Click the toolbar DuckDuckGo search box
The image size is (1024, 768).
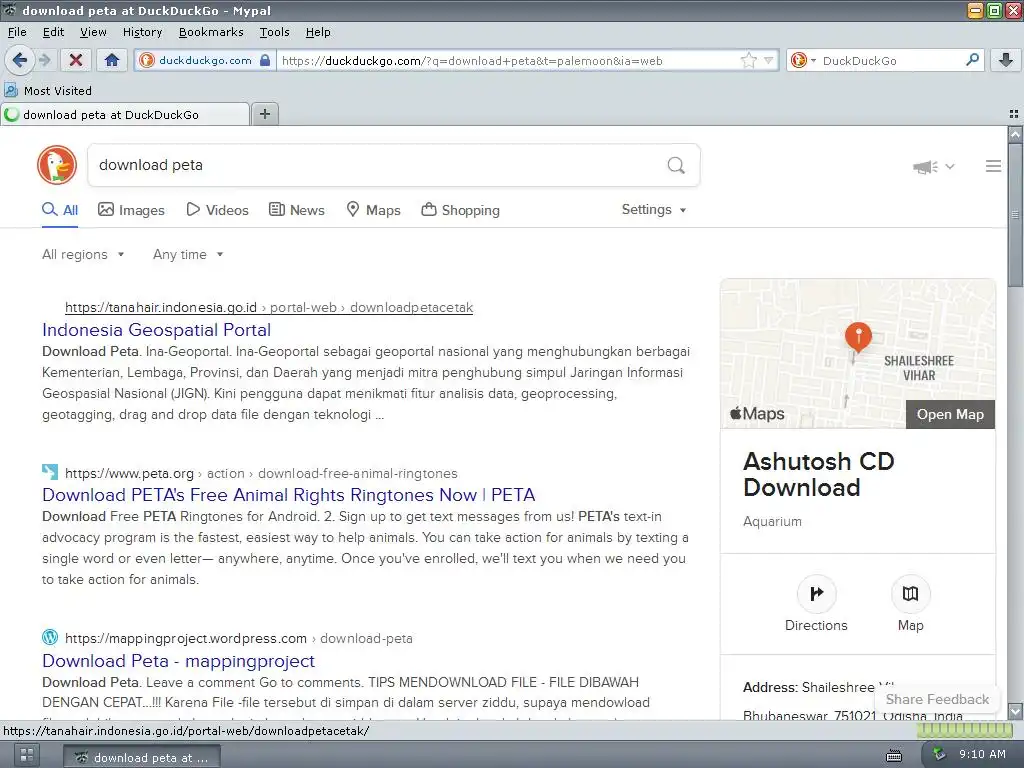[x=891, y=60]
